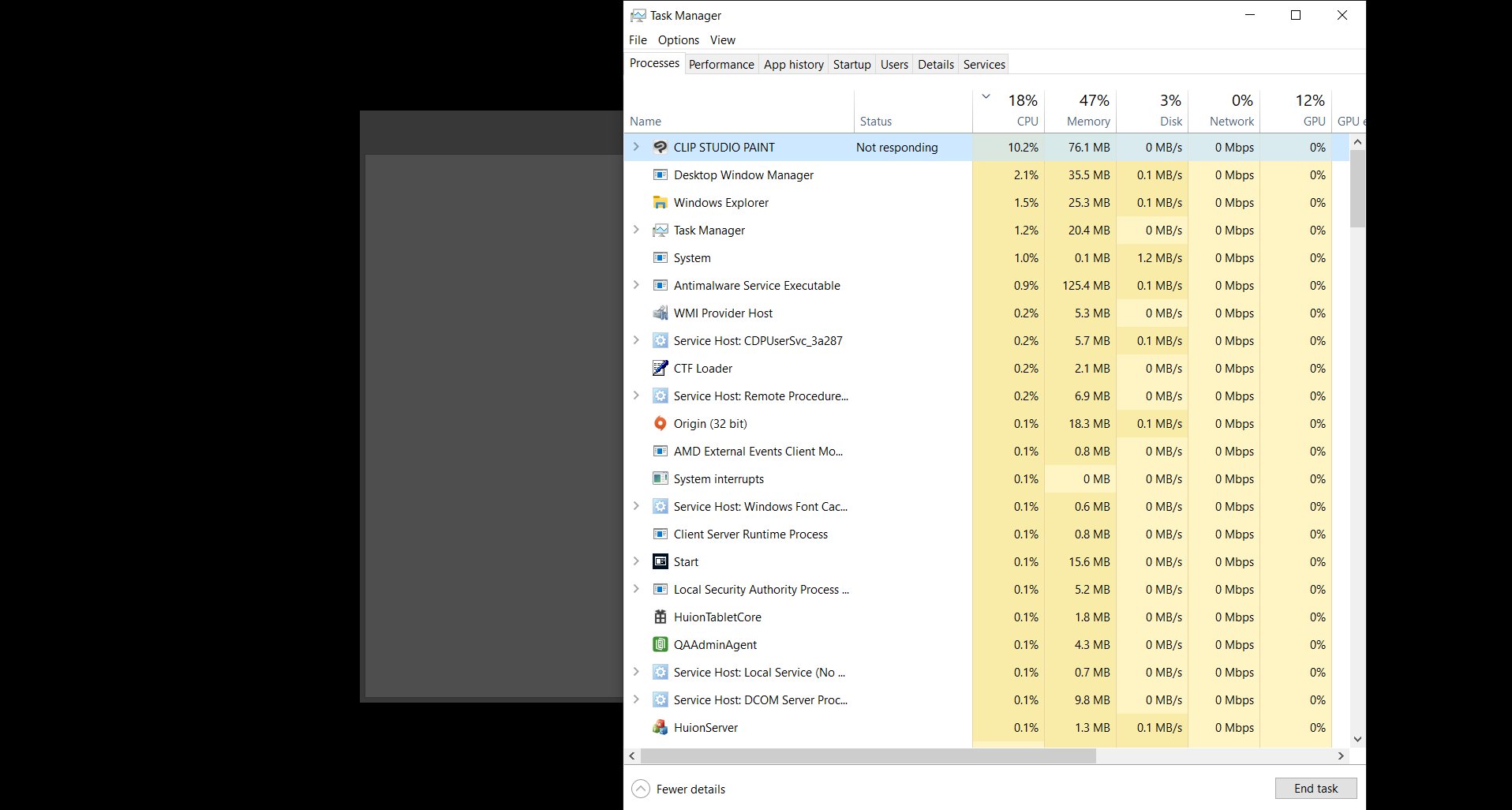Click the Client Server Runtime Process icon
This screenshot has height=810, width=1512.
[x=661, y=534]
